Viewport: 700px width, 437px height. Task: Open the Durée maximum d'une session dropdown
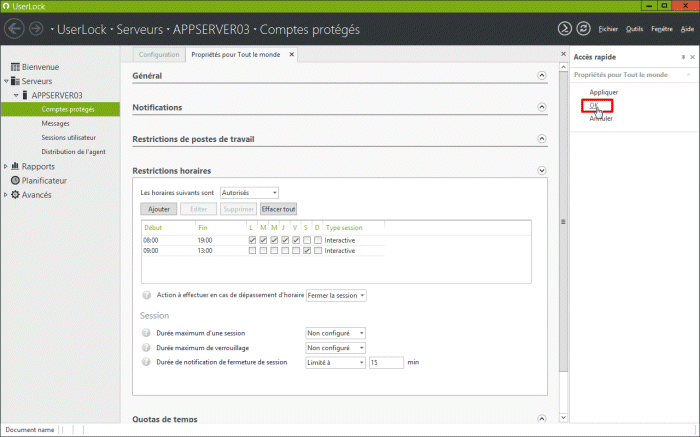[x=335, y=333]
